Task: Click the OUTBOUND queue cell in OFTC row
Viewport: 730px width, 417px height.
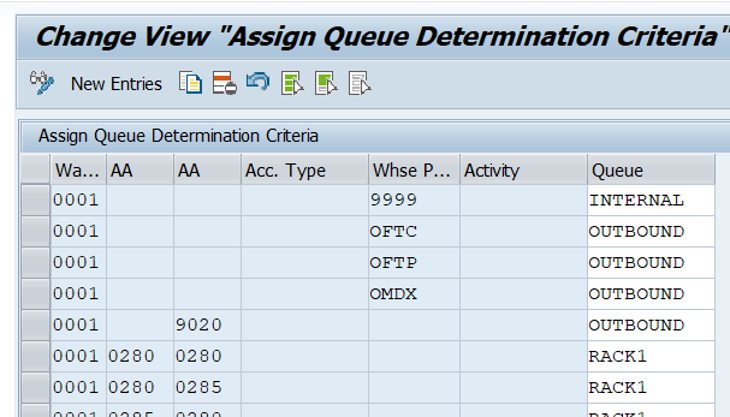Action: pyautogui.click(x=651, y=231)
